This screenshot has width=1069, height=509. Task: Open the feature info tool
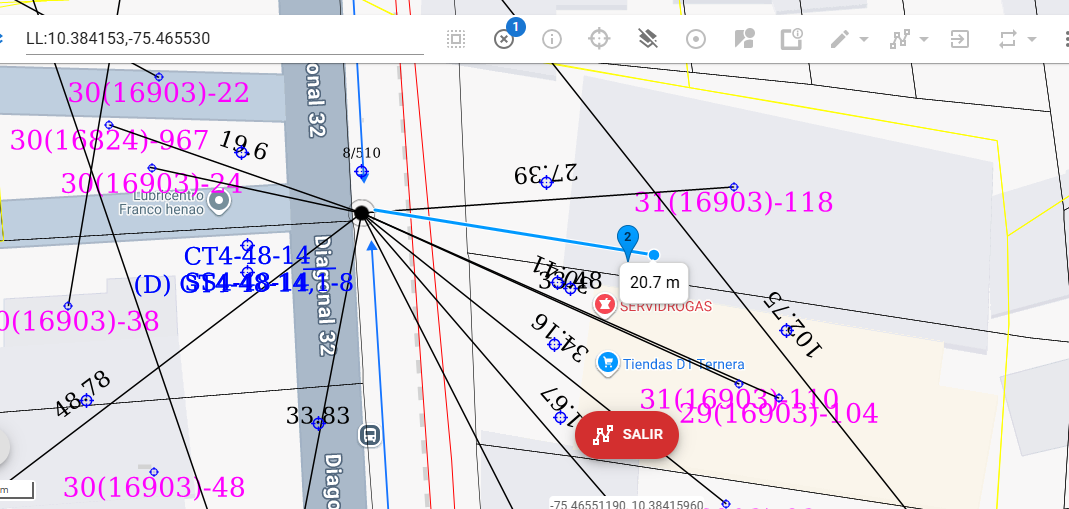tap(551, 39)
